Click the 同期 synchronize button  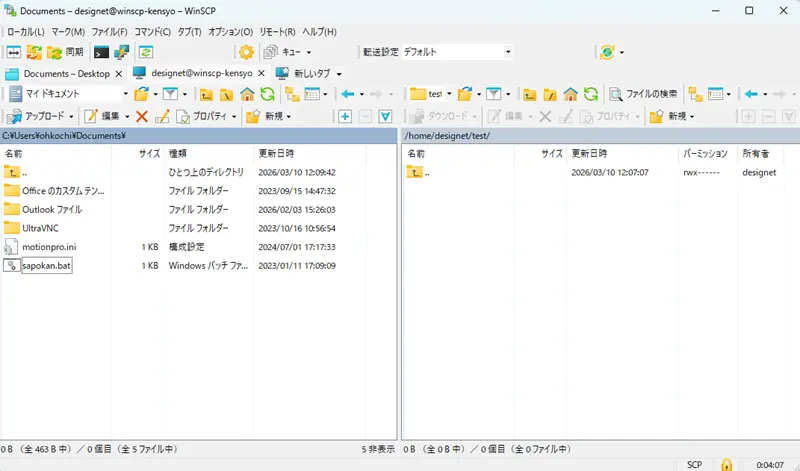coord(65,52)
